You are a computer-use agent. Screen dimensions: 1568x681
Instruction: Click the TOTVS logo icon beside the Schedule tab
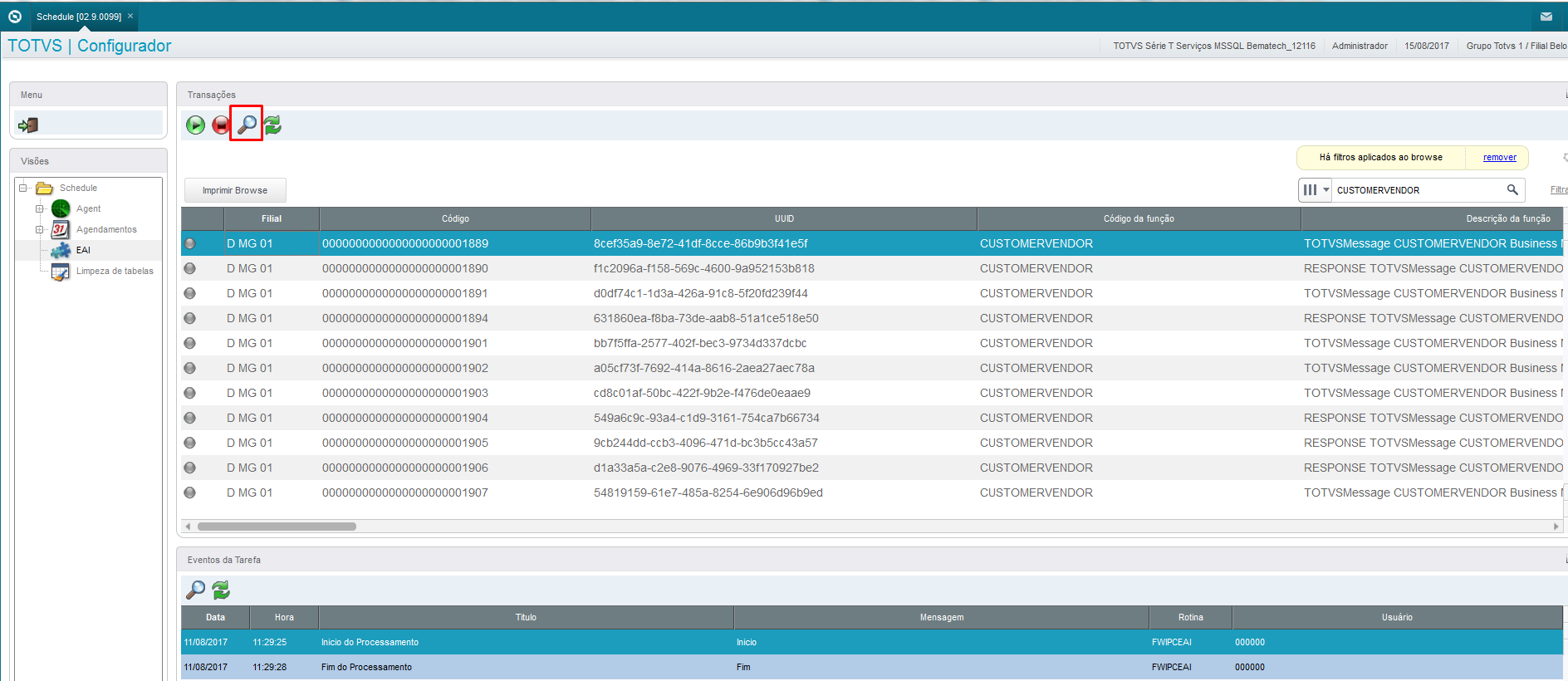(x=15, y=17)
